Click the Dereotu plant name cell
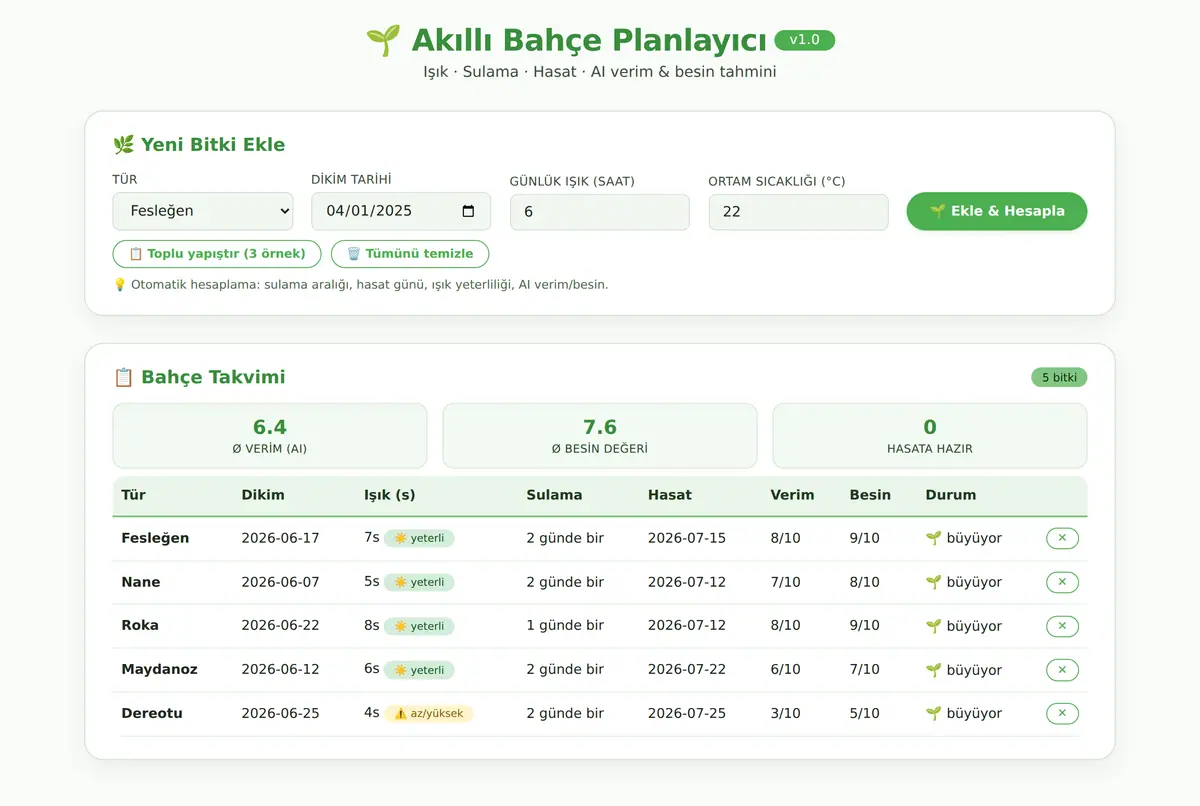Image resolution: width=1200 pixels, height=806 pixels. point(152,714)
